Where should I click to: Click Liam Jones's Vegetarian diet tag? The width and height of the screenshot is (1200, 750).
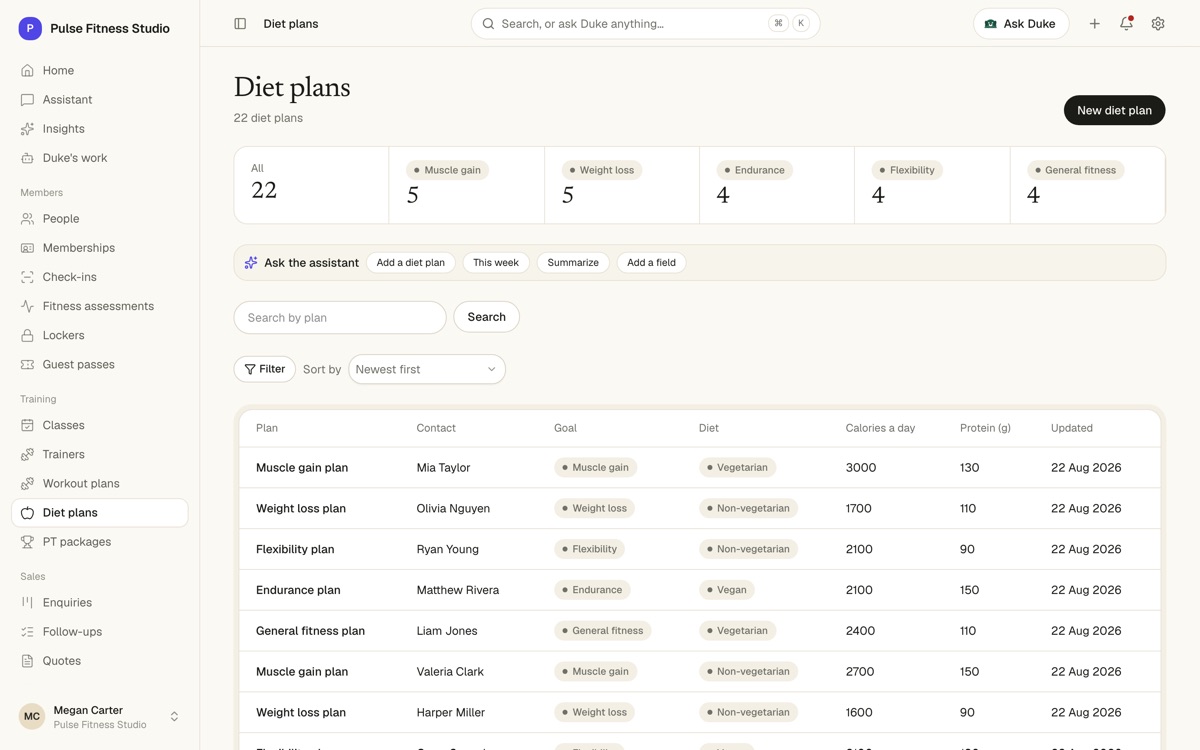pyautogui.click(x=738, y=631)
